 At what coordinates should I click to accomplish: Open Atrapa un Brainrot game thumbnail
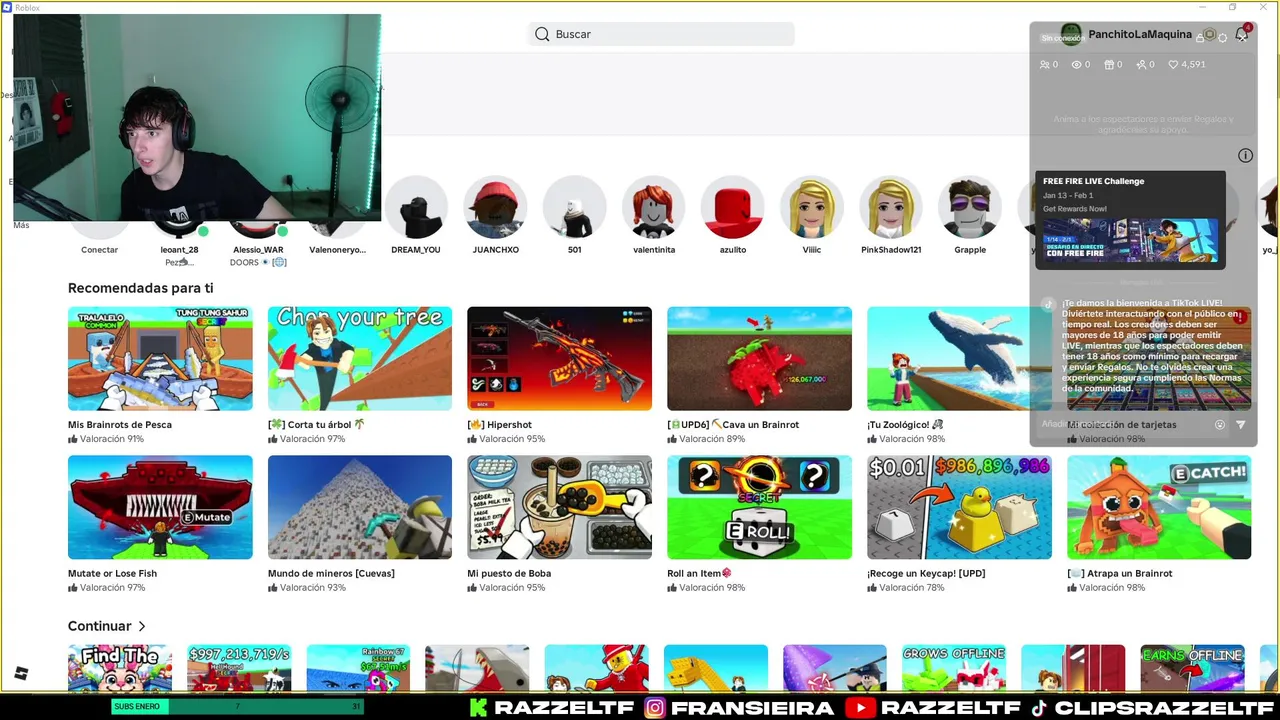click(x=1159, y=507)
